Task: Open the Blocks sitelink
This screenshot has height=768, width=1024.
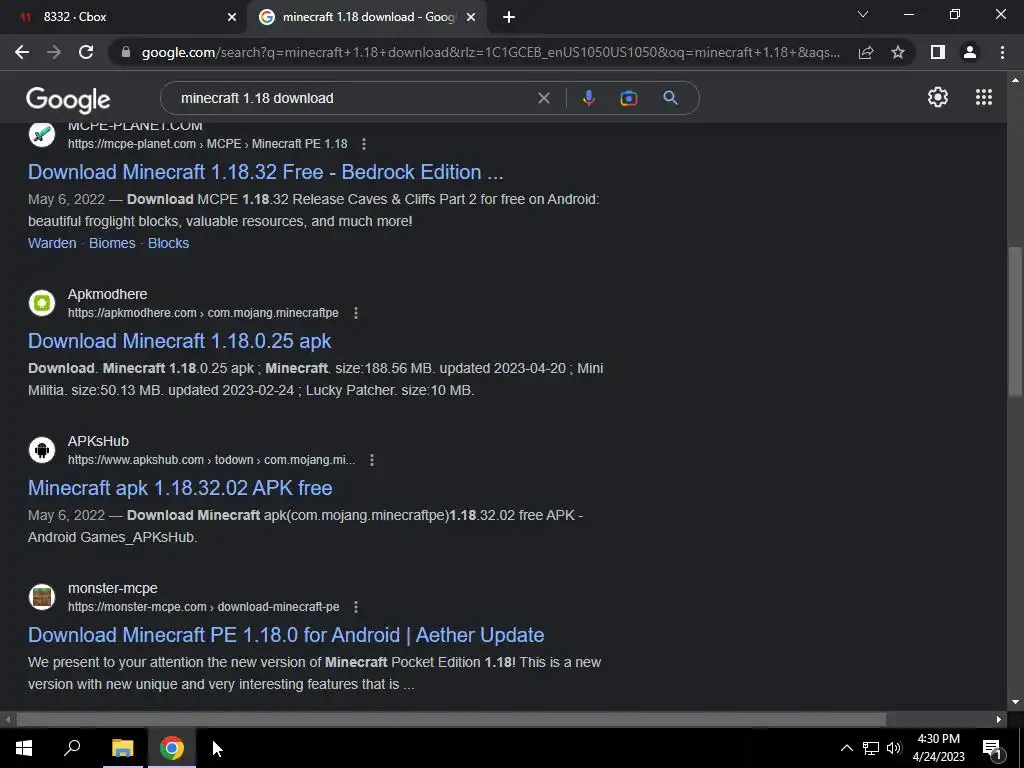Action: [168, 243]
